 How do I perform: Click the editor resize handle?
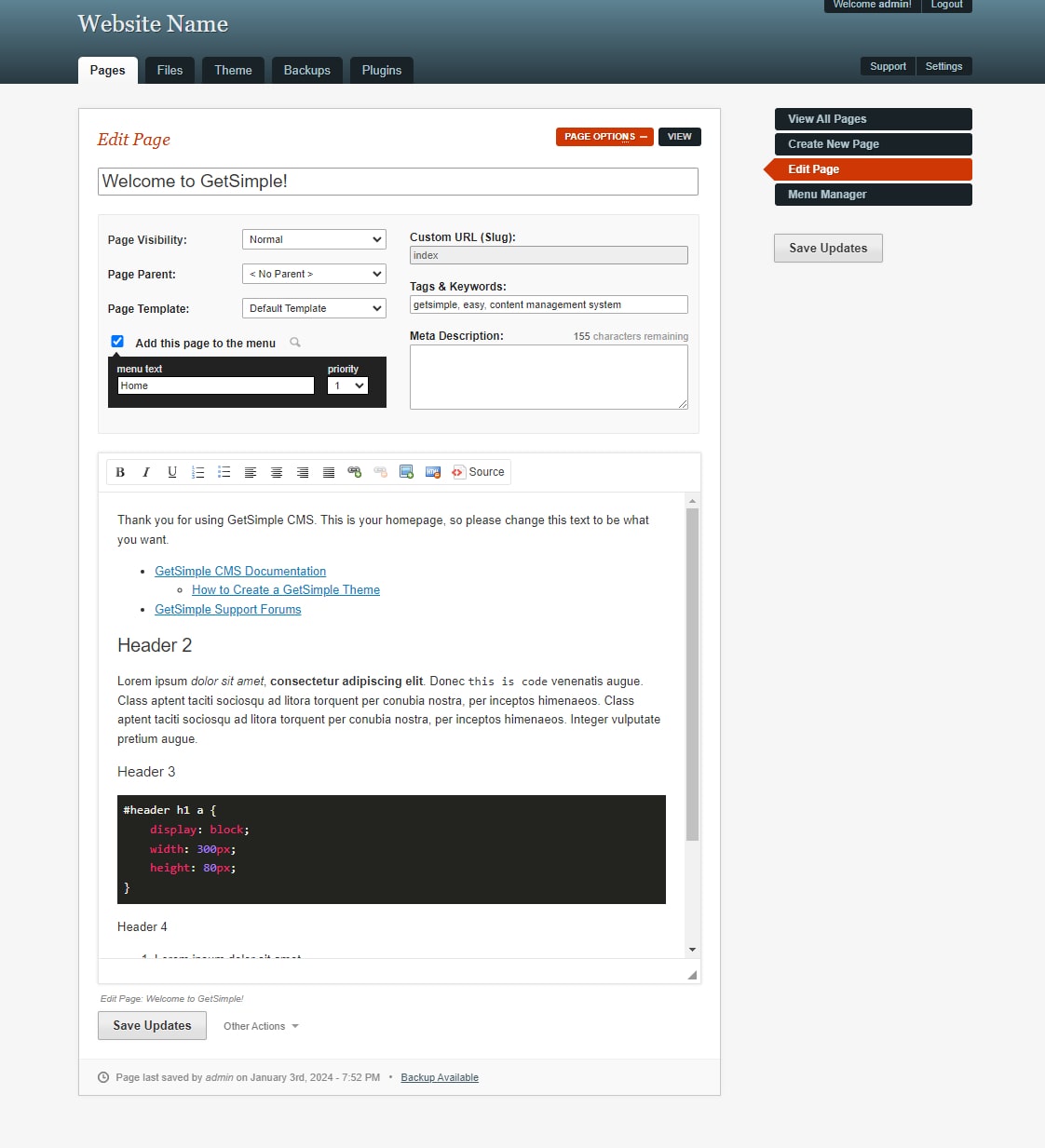692,975
